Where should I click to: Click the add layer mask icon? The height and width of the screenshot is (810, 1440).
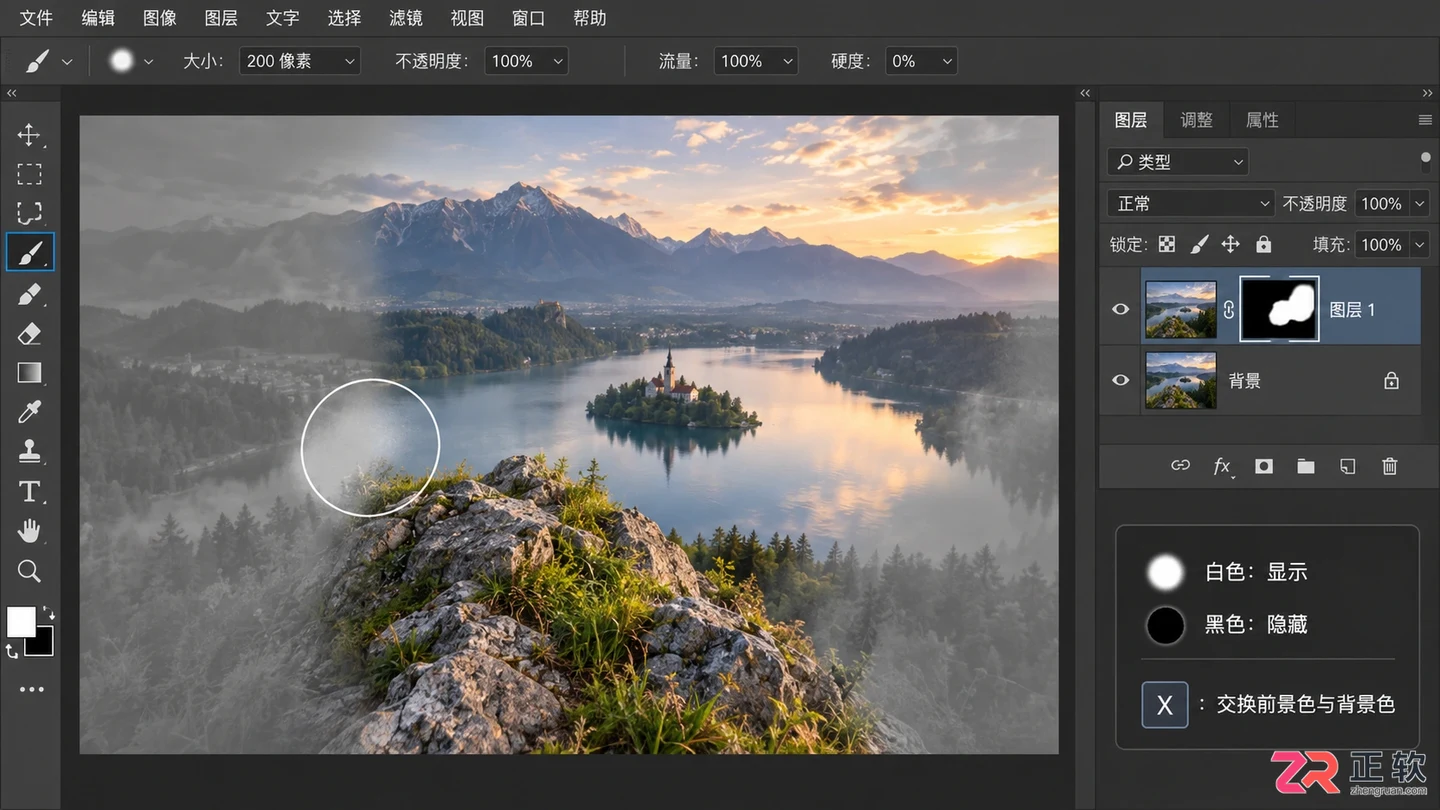pyautogui.click(x=1264, y=466)
